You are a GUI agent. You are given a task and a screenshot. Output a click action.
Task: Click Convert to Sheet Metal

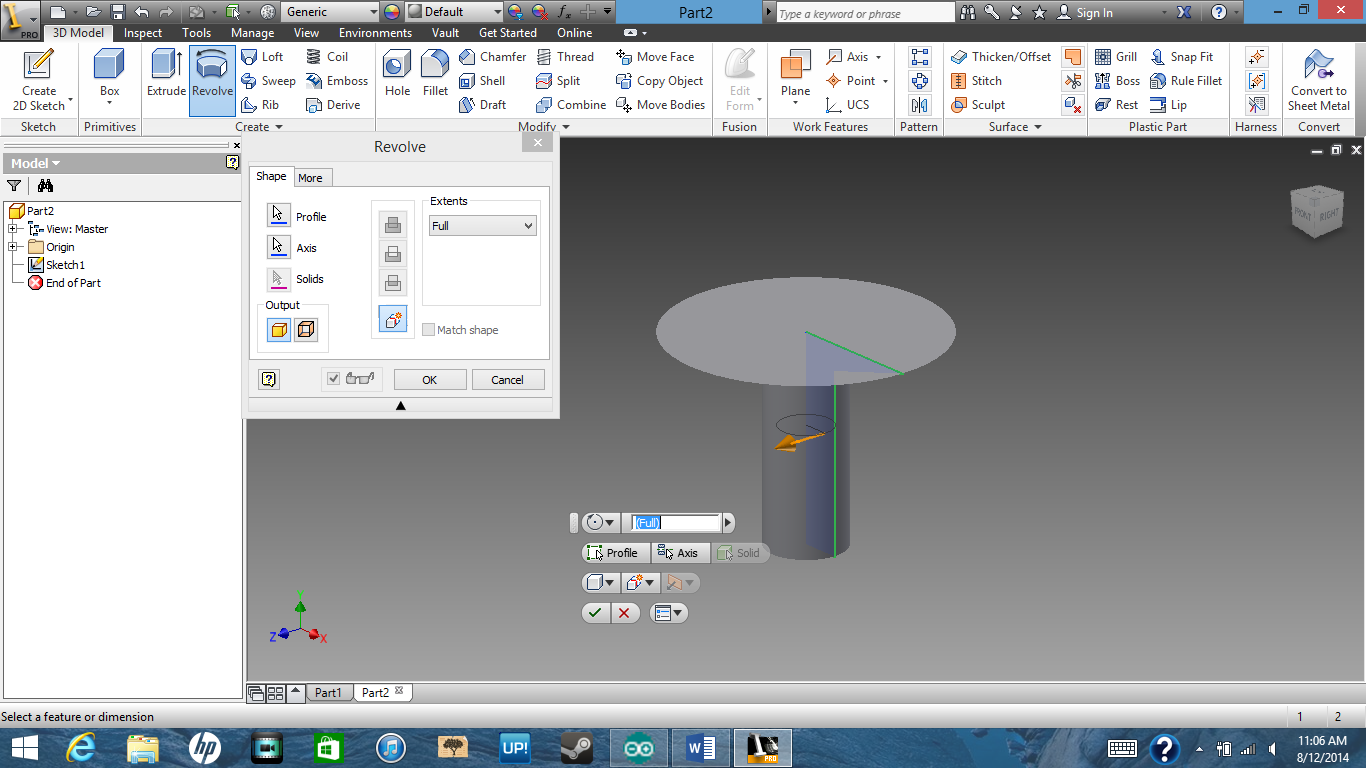tap(1318, 80)
